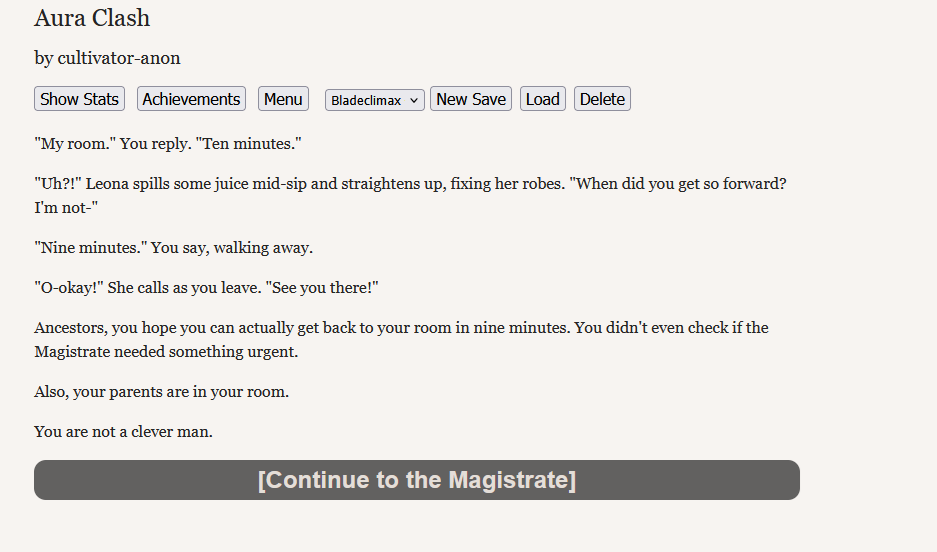The height and width of the screenshot is (552, 937).
Task: View the Achievements list
Action: 191,99
